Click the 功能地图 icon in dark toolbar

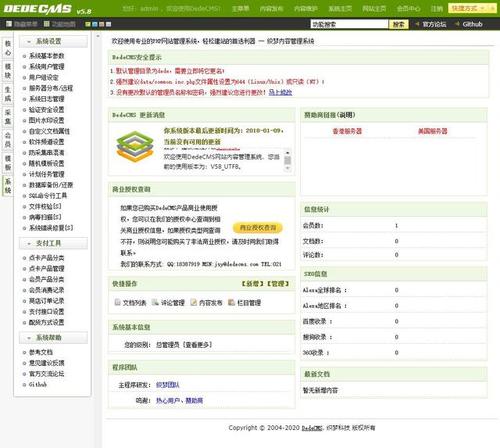pyautogui.click(x=47, y=24)
